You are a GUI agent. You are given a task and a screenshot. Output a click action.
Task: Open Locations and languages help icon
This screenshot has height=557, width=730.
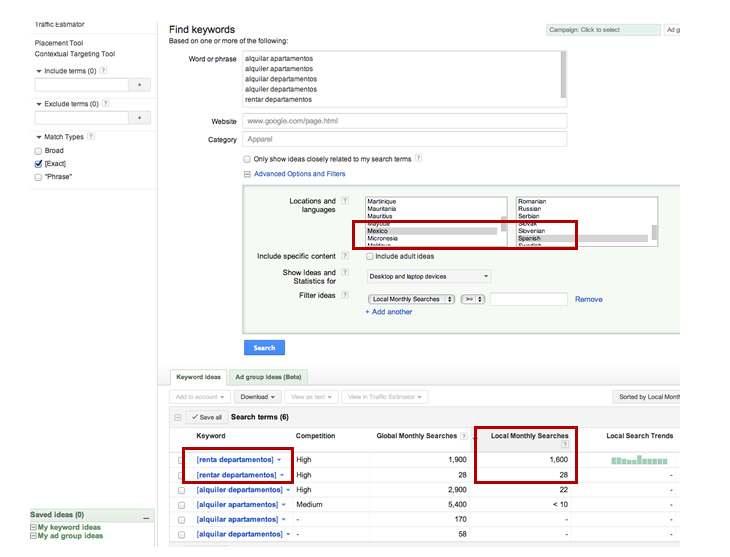tap(345, 201)
